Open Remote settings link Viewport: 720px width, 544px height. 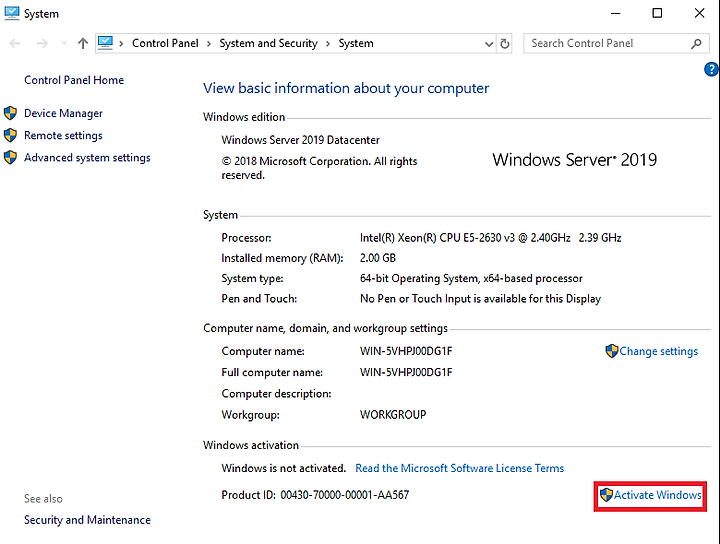click(x=63, y=135)
